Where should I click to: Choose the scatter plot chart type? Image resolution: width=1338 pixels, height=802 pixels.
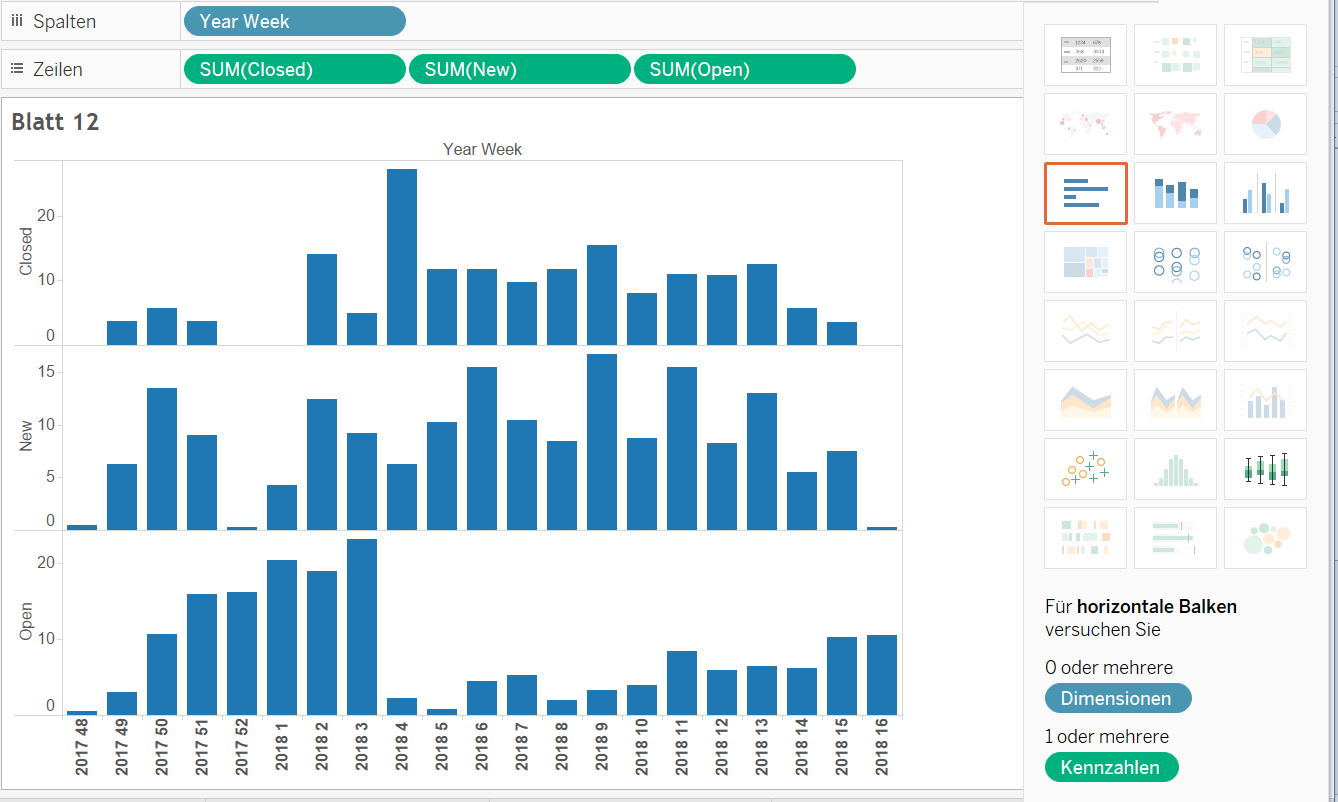(1085, 469)
